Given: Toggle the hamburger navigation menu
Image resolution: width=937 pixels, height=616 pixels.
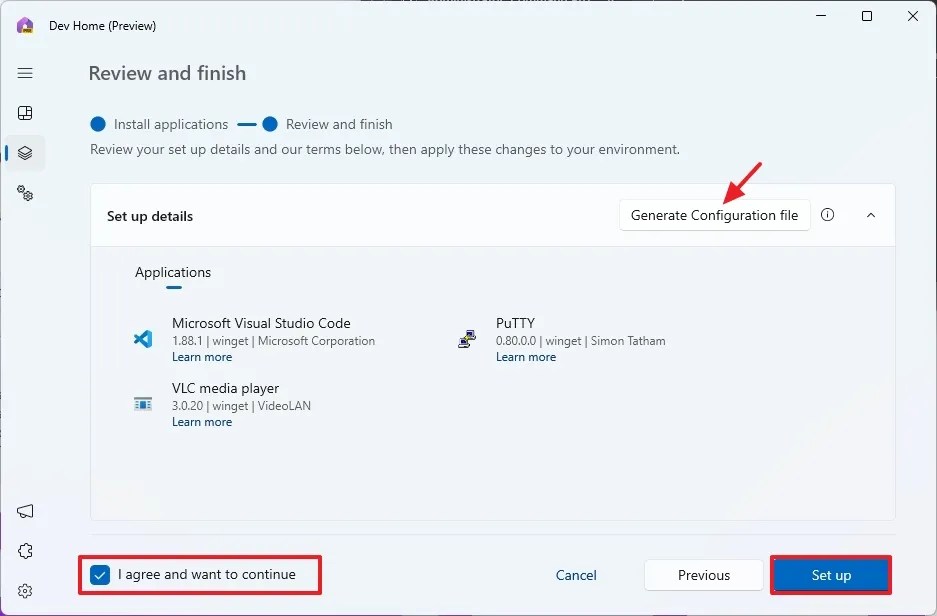Looking at the screenshot, I should 25,72.
